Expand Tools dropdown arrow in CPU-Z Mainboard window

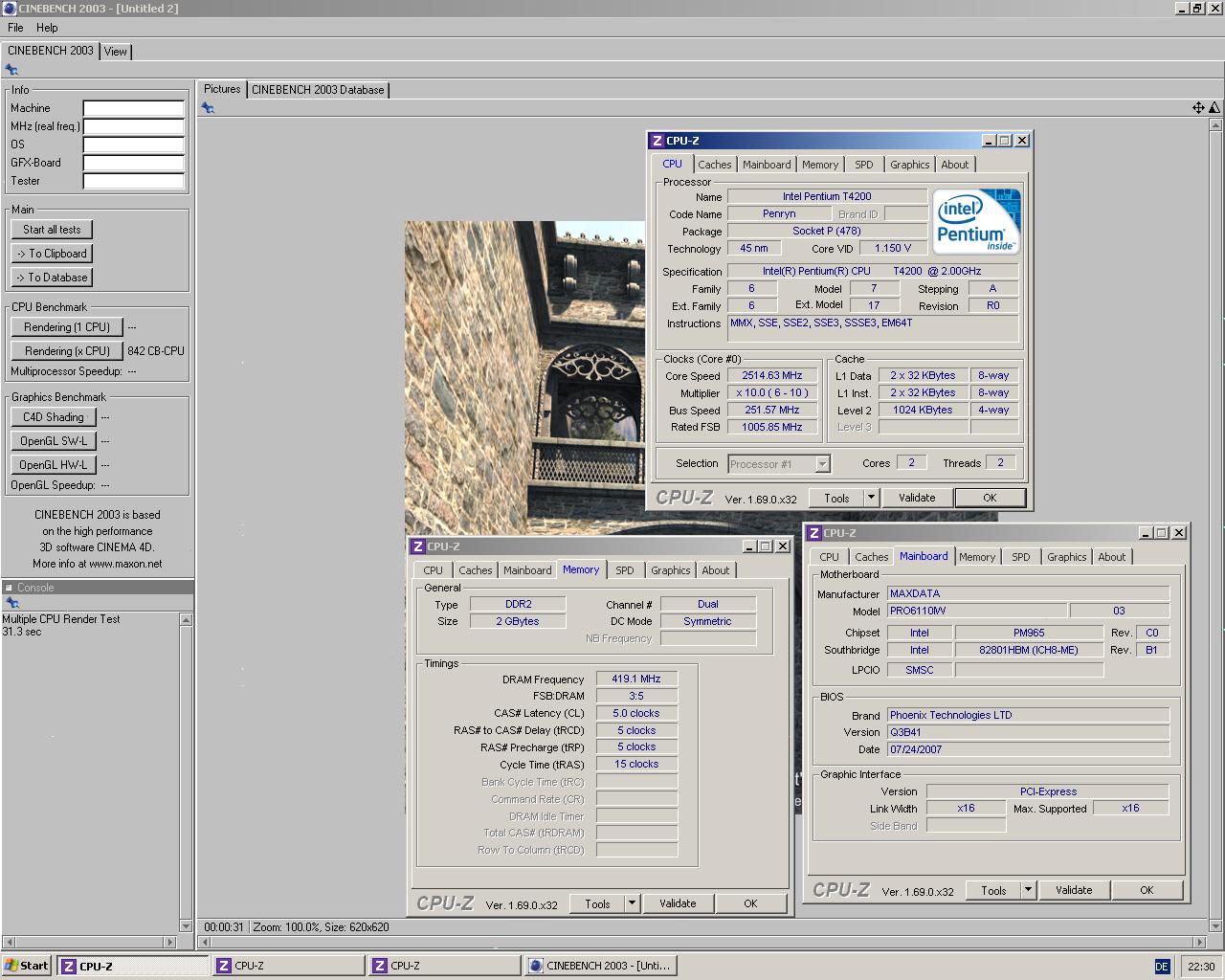1028,890
